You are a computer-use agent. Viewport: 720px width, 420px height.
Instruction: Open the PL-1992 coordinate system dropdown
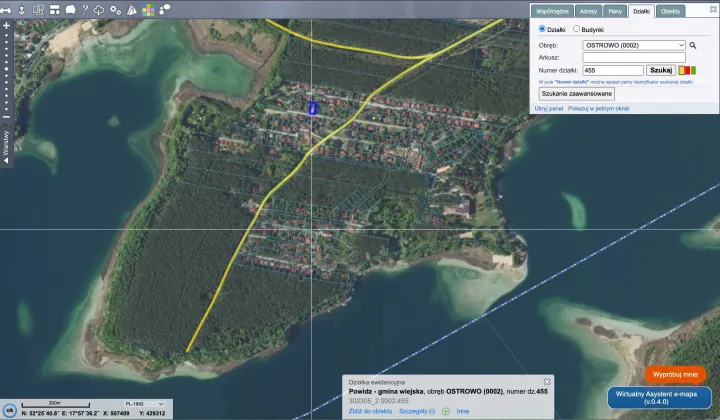(x=144, y=404)
